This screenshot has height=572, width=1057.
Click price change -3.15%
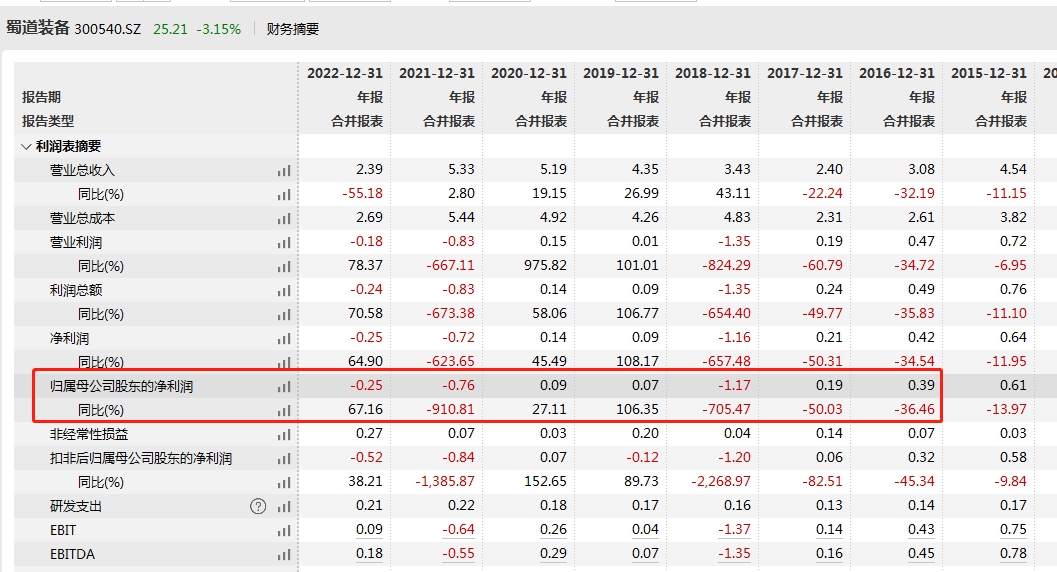(x=218, y=29)
